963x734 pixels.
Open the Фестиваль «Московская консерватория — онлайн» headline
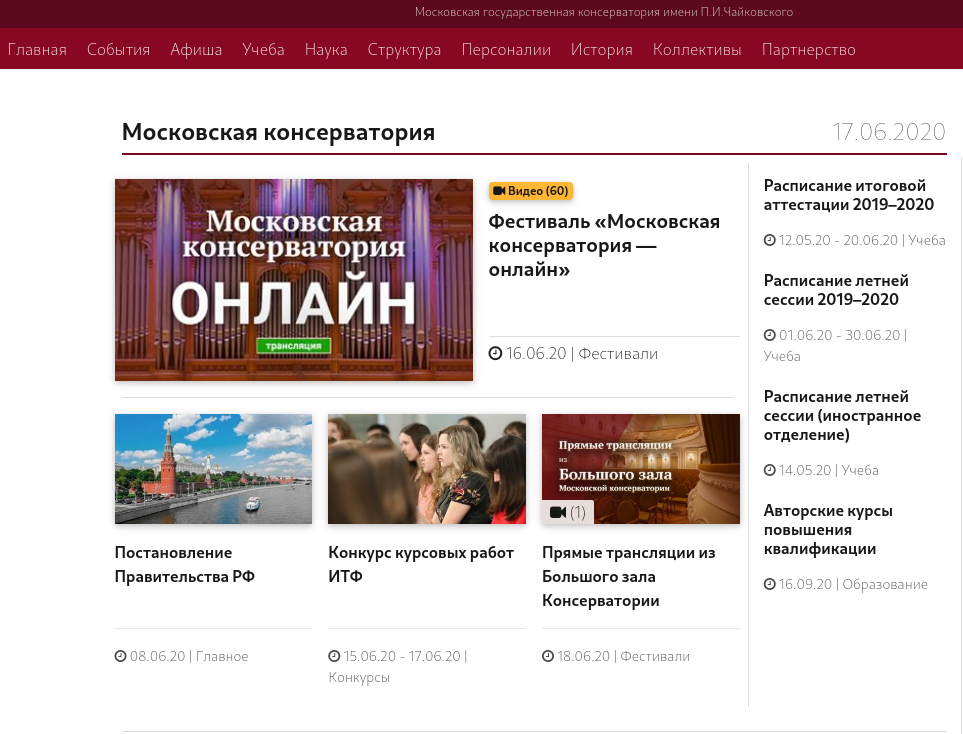(604, 246)
